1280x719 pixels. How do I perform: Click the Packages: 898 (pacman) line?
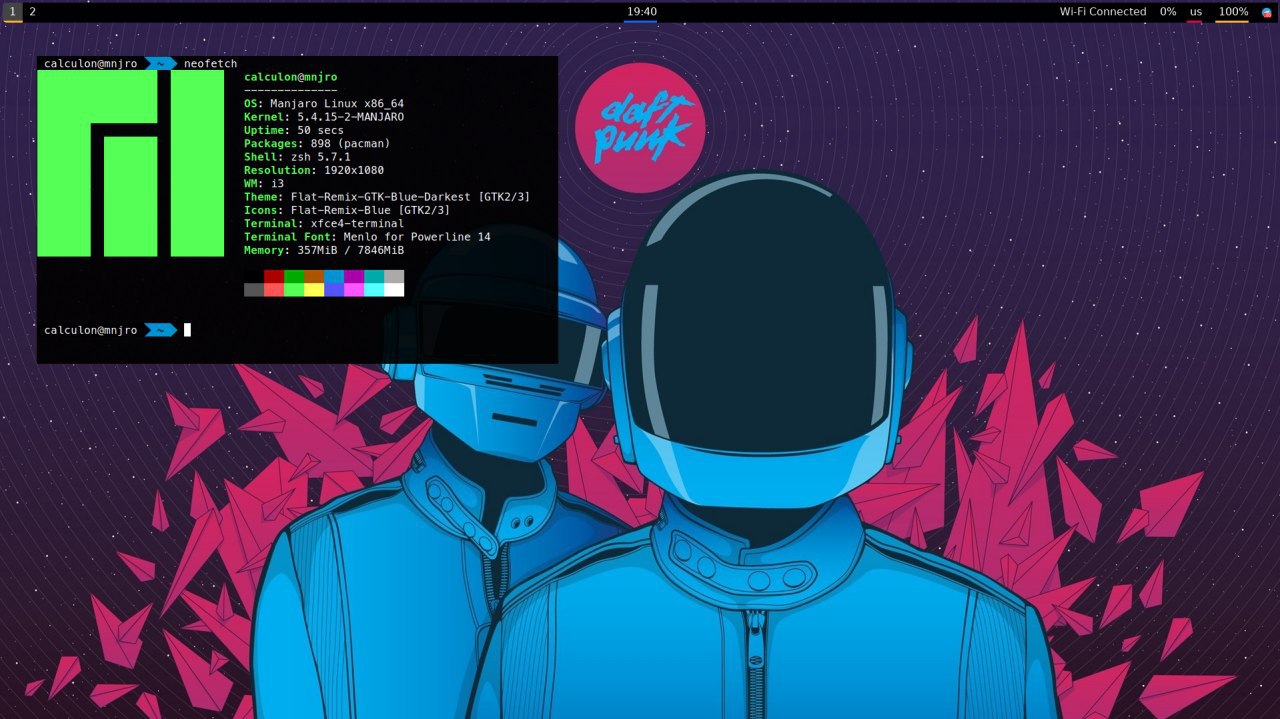pyautogui.click(x=317, y=143)
